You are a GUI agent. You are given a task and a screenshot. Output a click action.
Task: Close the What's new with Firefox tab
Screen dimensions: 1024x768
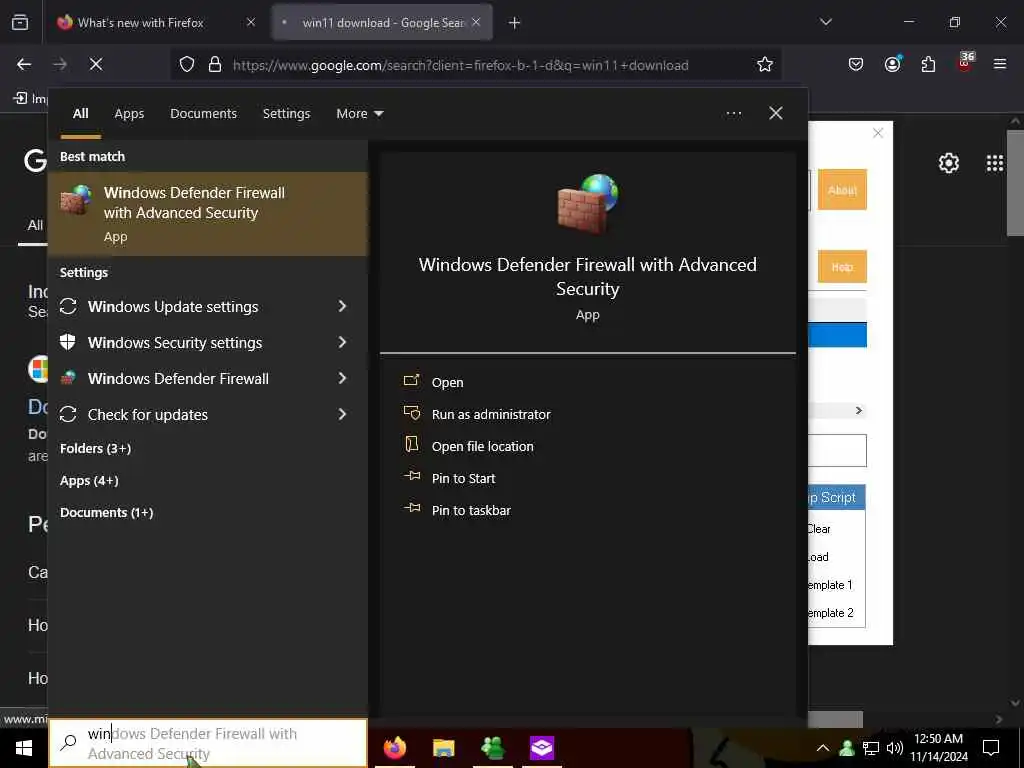click(x=251, y=23)
